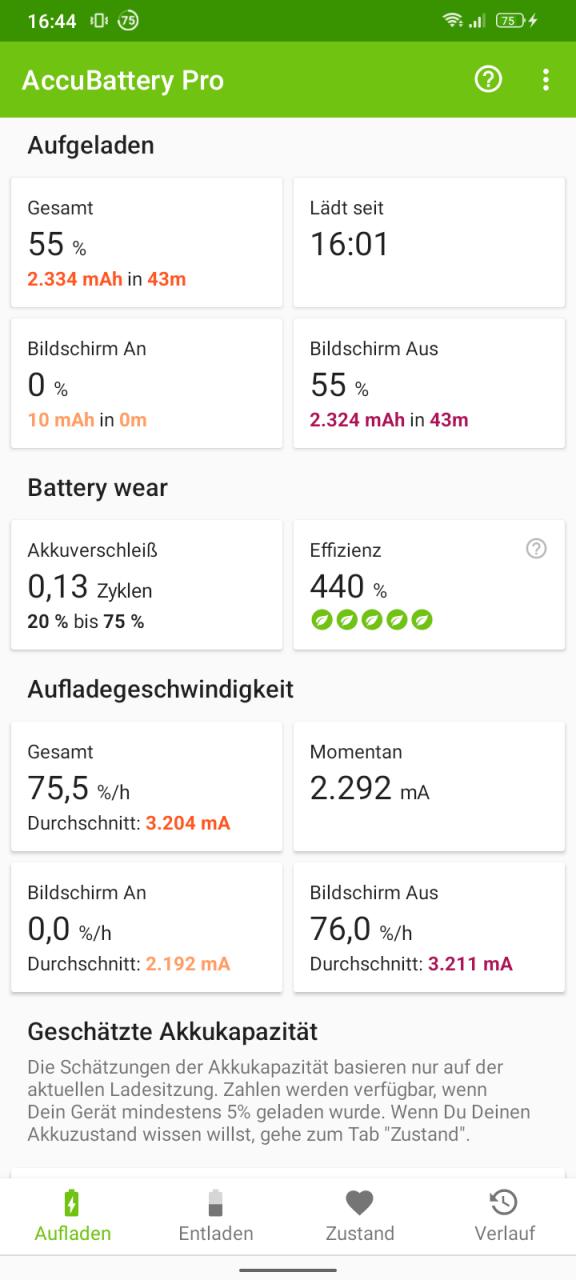Tap the Entladen battery icon

point(216,1202)
